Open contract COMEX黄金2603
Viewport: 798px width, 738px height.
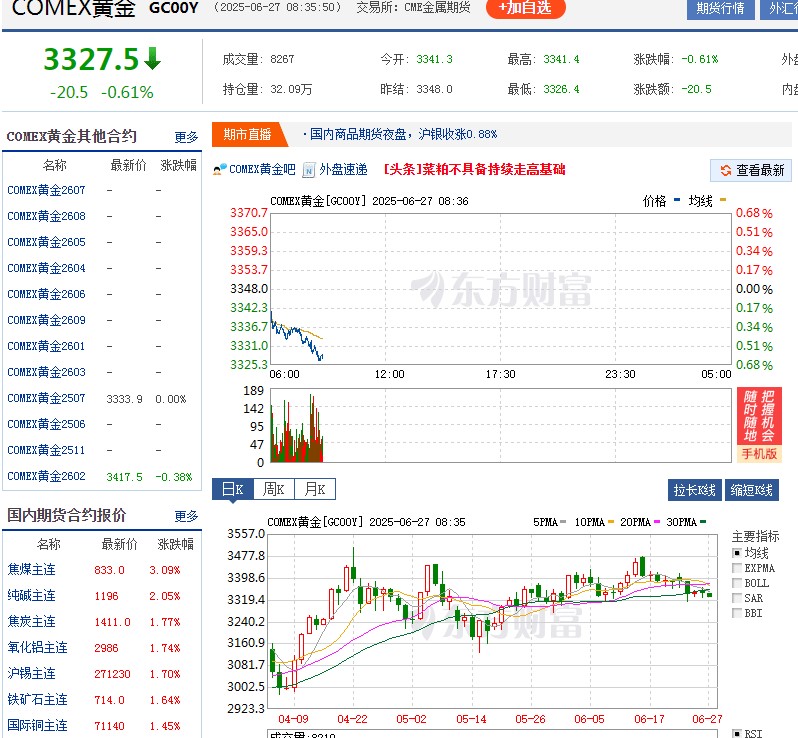(46, 372)
